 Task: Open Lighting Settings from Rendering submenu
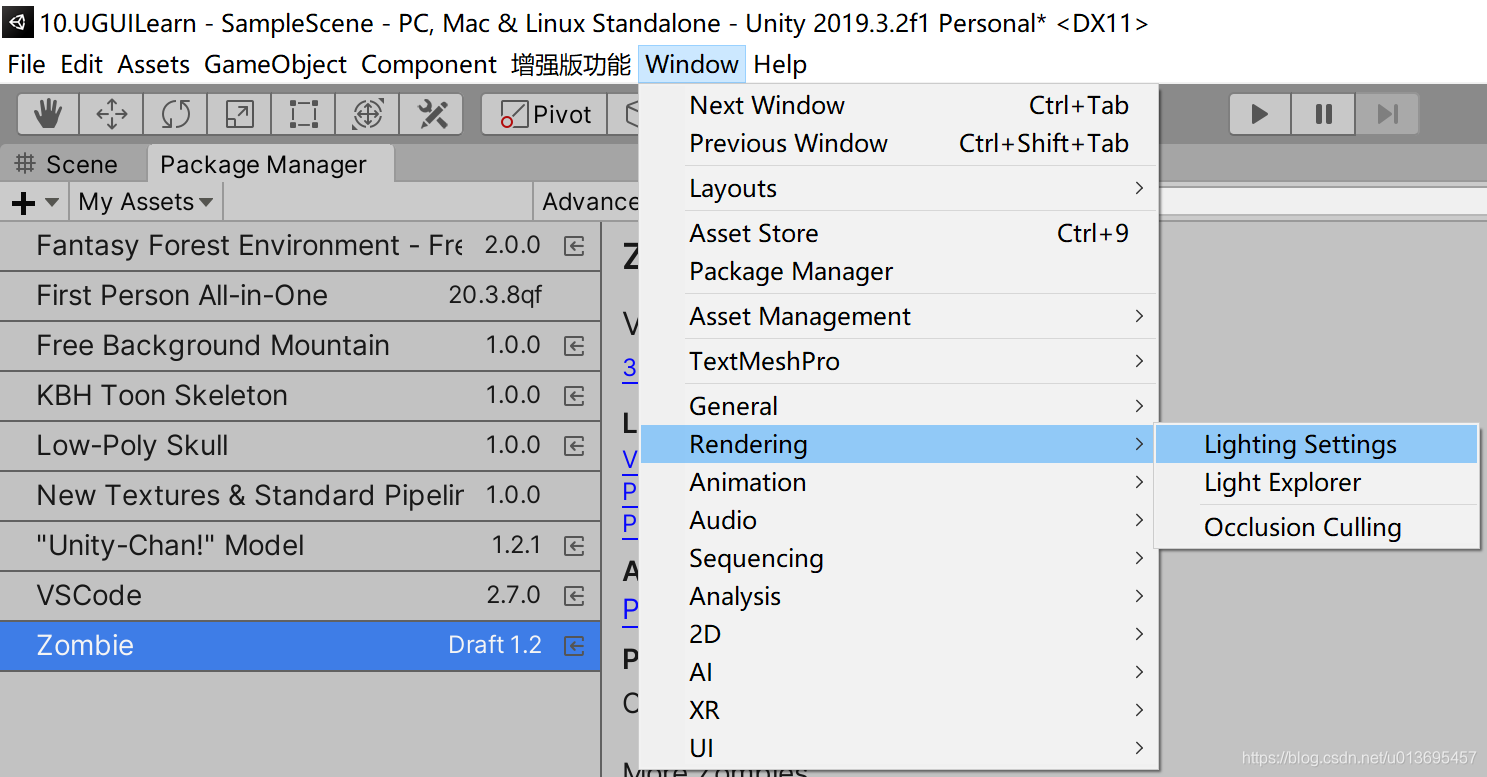coord(1316,444)
